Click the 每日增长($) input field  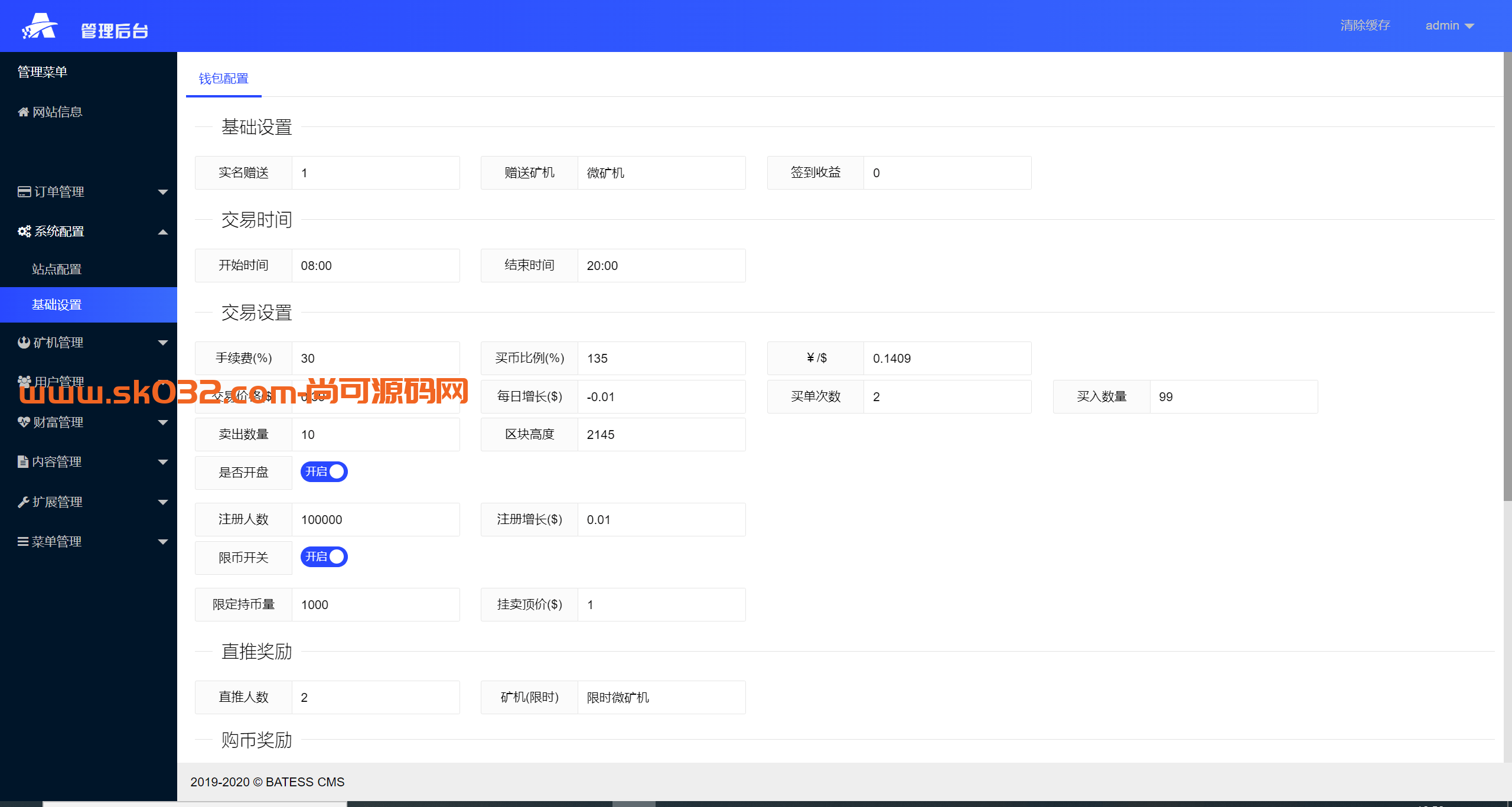[x=661, y=397]
